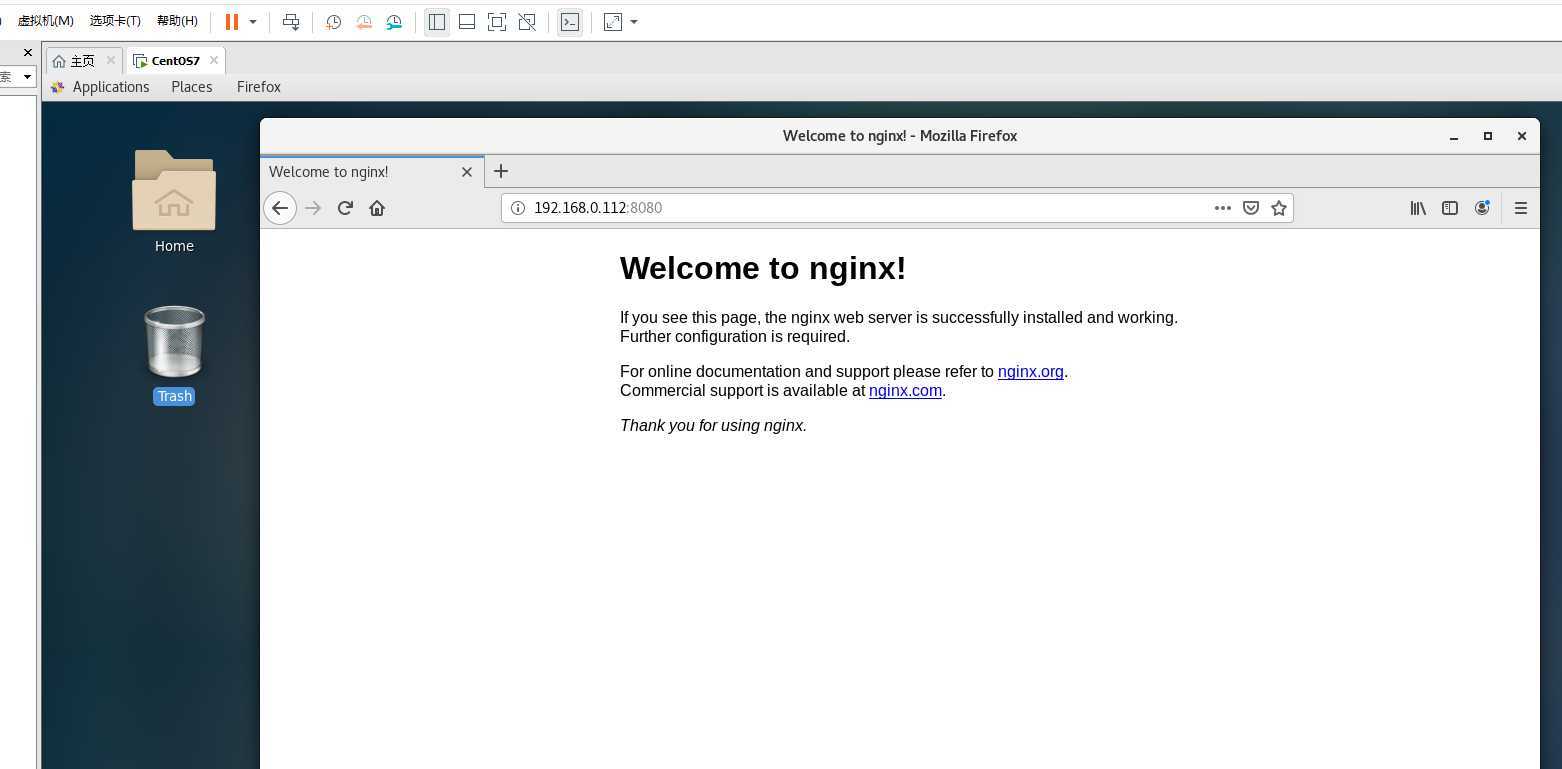The image size is (1562, 769).
Task: Send Ctrl+Alt+Del to the virtual machine
Action: [291, 22]
